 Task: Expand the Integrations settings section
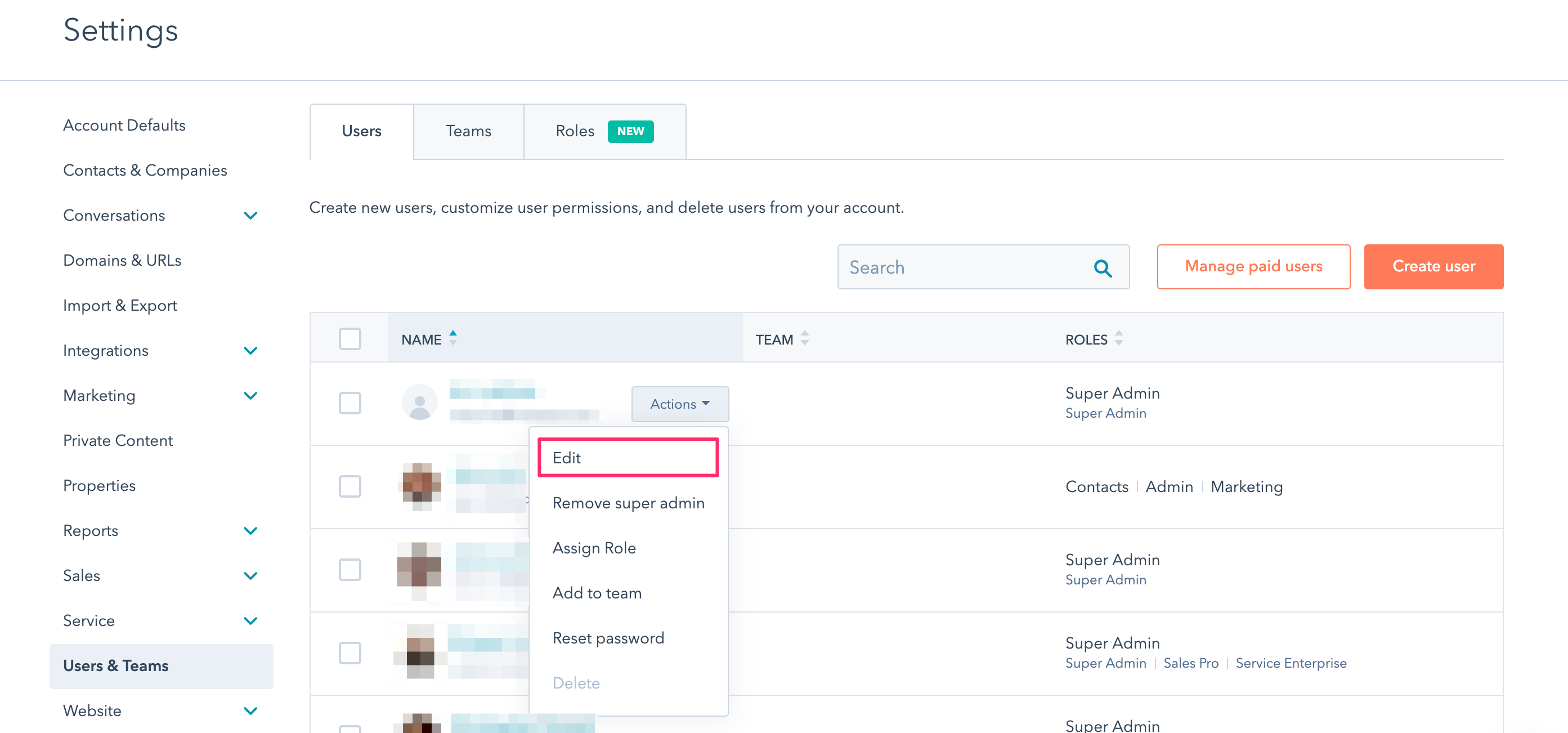[250, 351]
